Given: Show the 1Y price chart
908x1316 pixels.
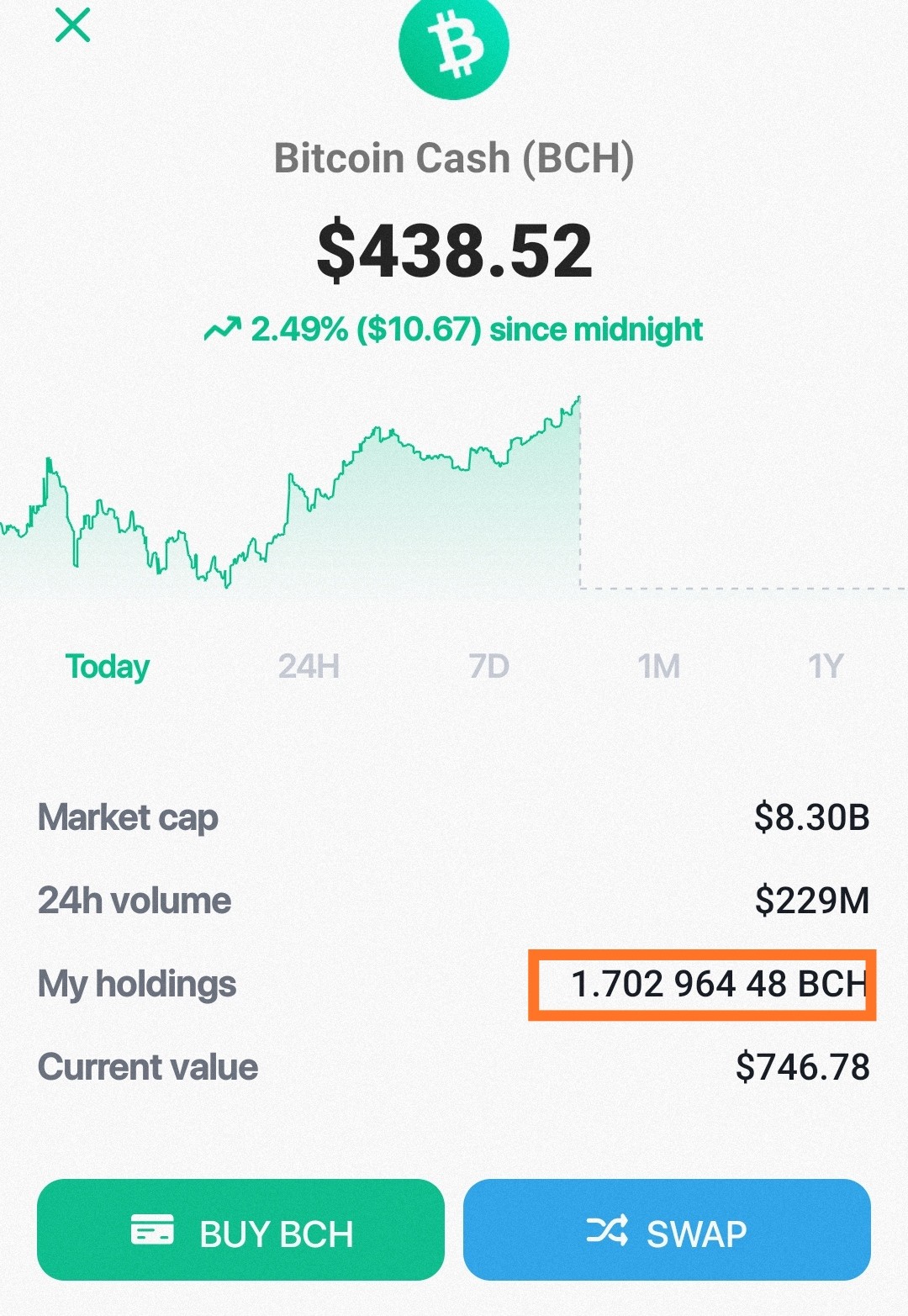Looking at the screenshot, I should (x=825, y=667).
